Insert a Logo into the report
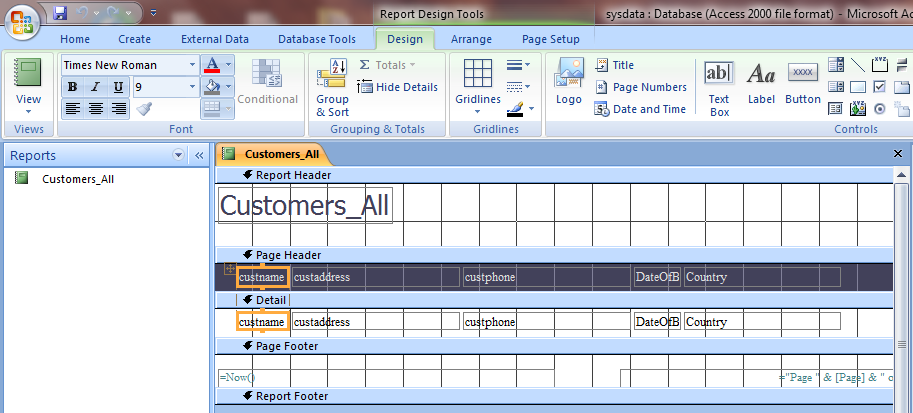The image size is (913, 413). coord(568,82)
